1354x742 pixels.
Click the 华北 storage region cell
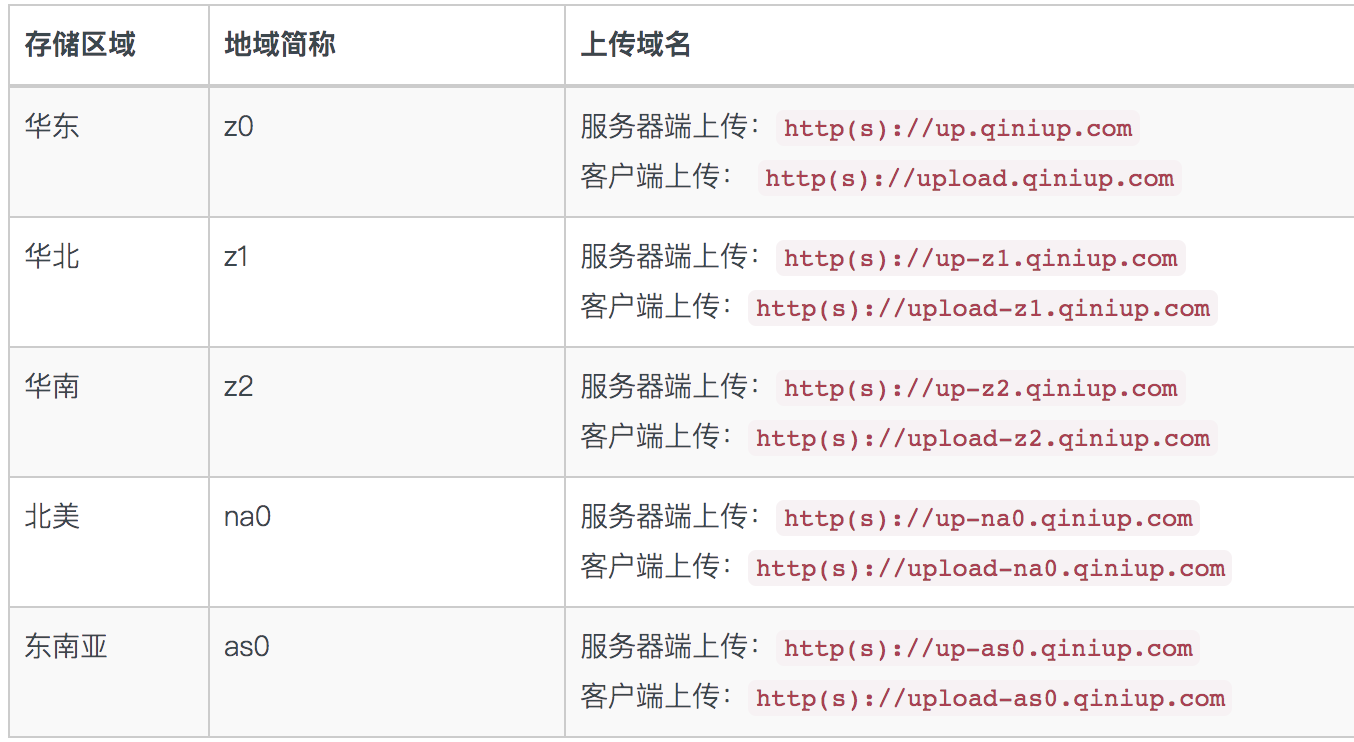[52, 257]
